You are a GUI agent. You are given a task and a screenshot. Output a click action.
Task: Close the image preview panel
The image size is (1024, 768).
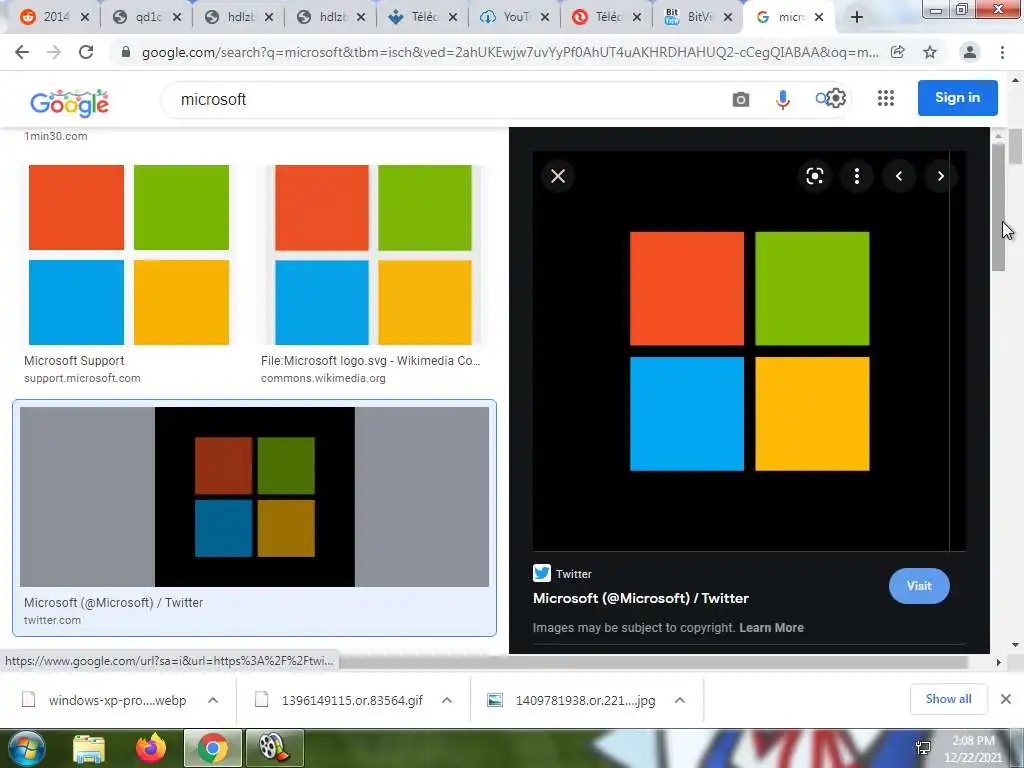(x=558, y=176)
